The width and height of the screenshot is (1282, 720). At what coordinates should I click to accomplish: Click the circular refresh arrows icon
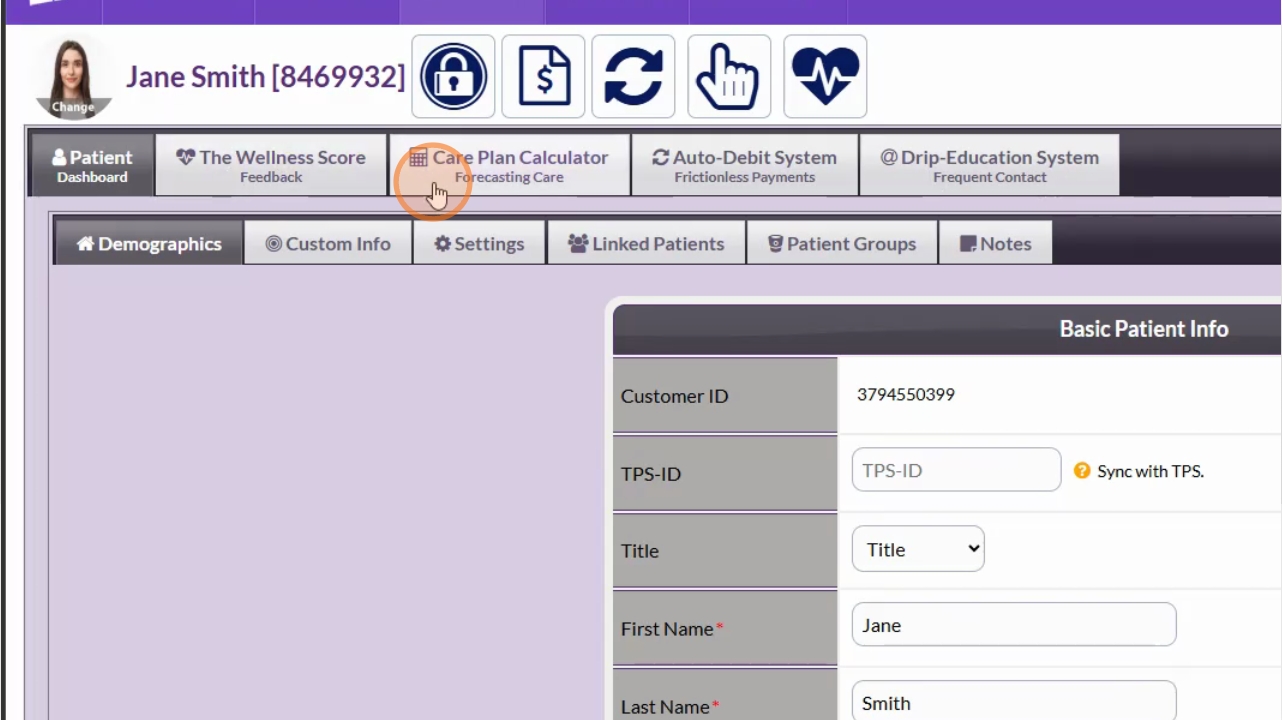click(633, 77)
